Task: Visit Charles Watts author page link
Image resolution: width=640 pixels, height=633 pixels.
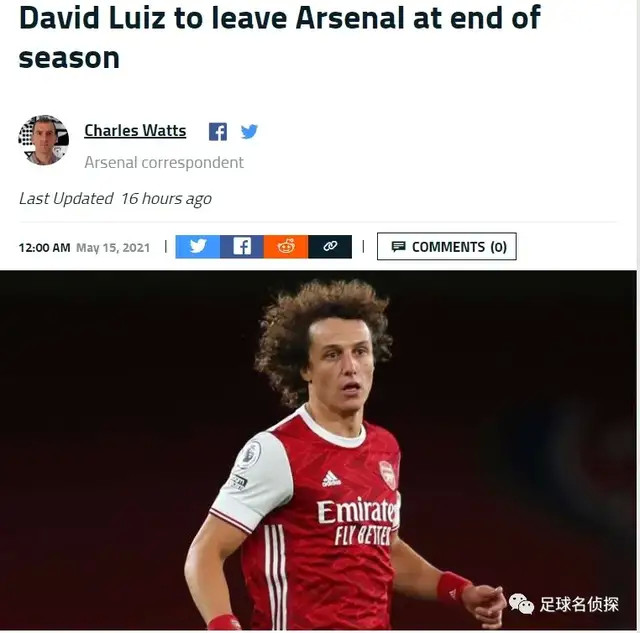Action: 135,131
